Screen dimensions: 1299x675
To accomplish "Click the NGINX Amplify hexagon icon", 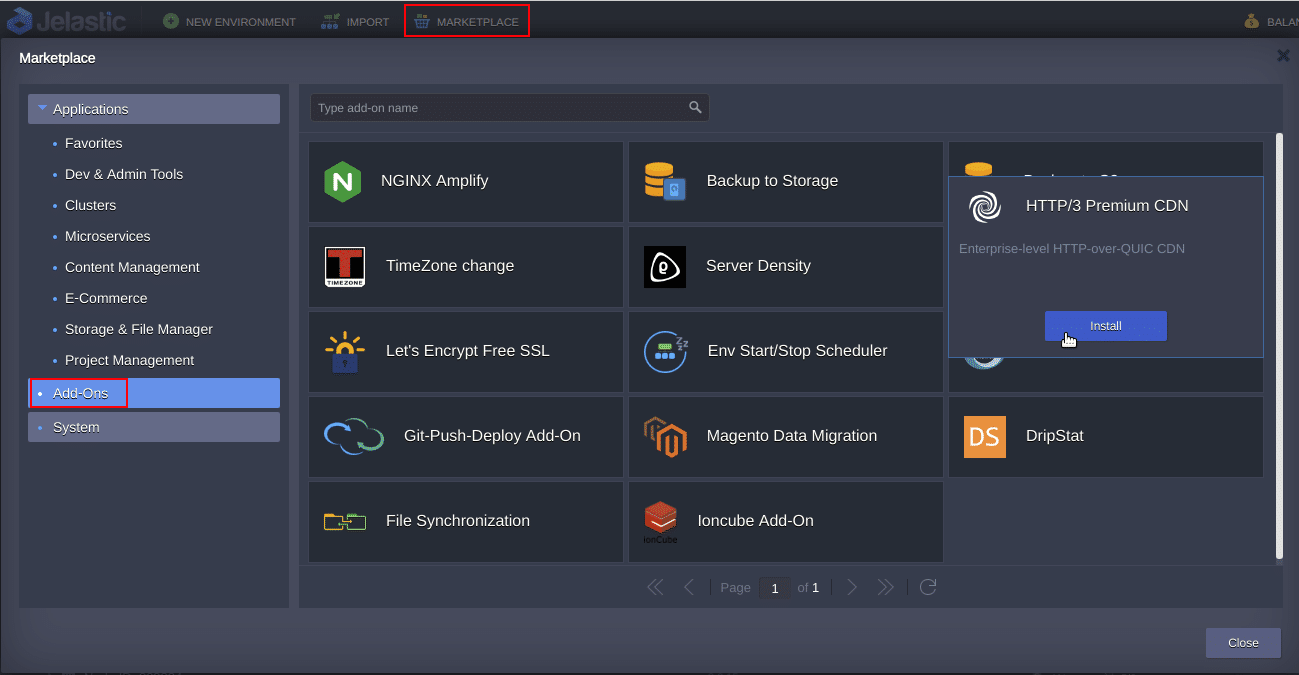I will (342, 182).
